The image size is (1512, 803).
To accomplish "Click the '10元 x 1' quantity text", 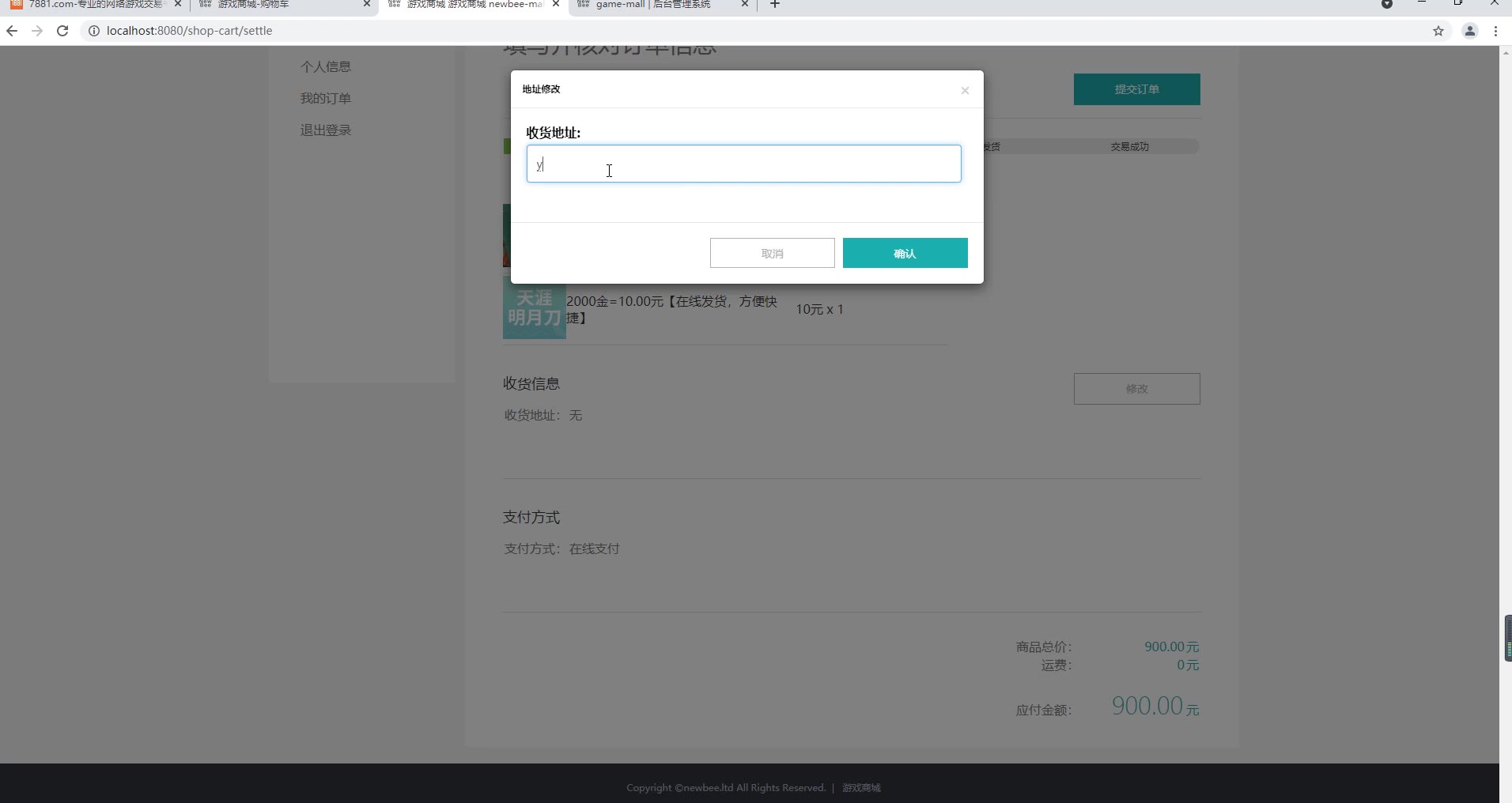I will click(x=820, y=309).
